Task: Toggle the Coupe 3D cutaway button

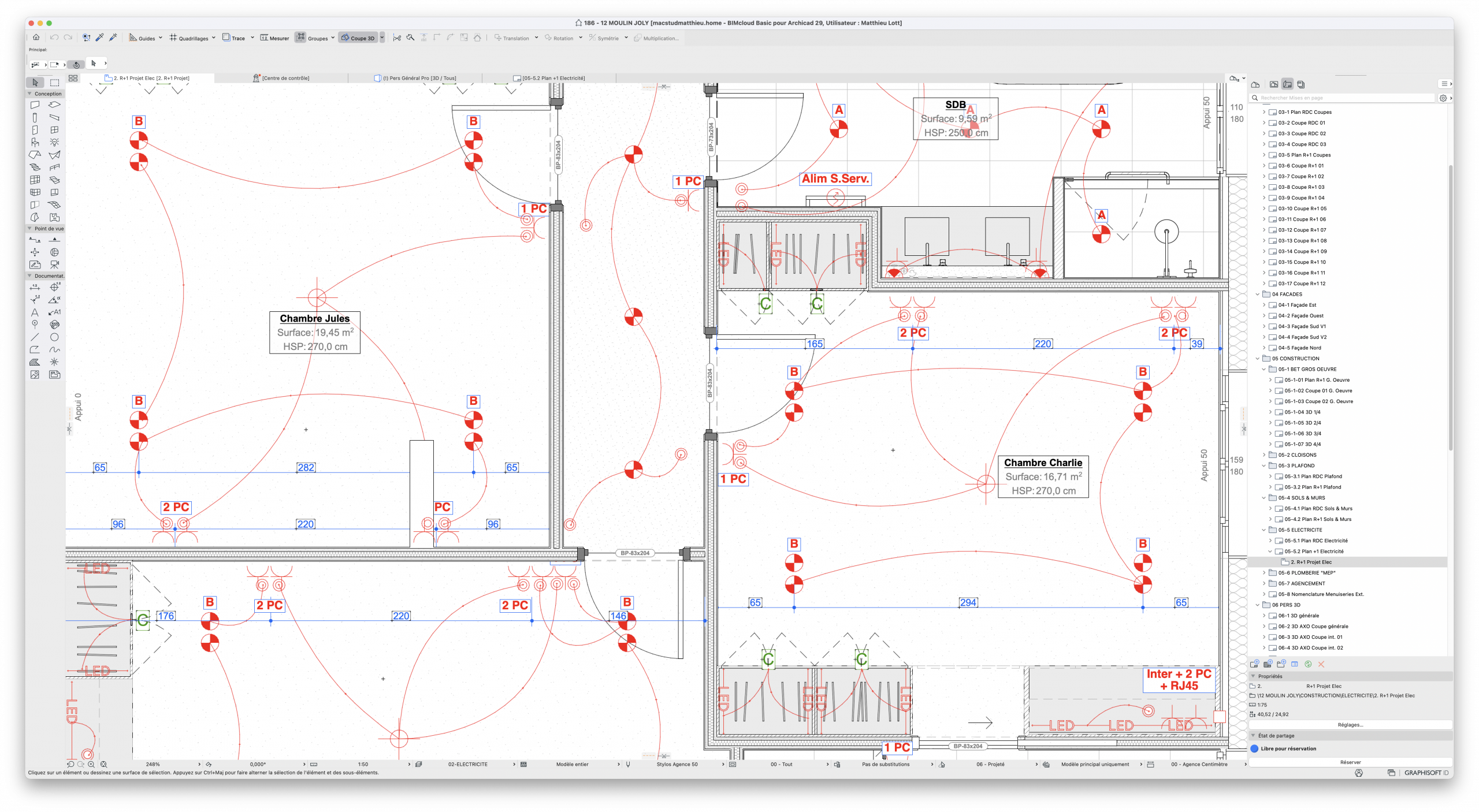Action: click(x=358, y=38)
